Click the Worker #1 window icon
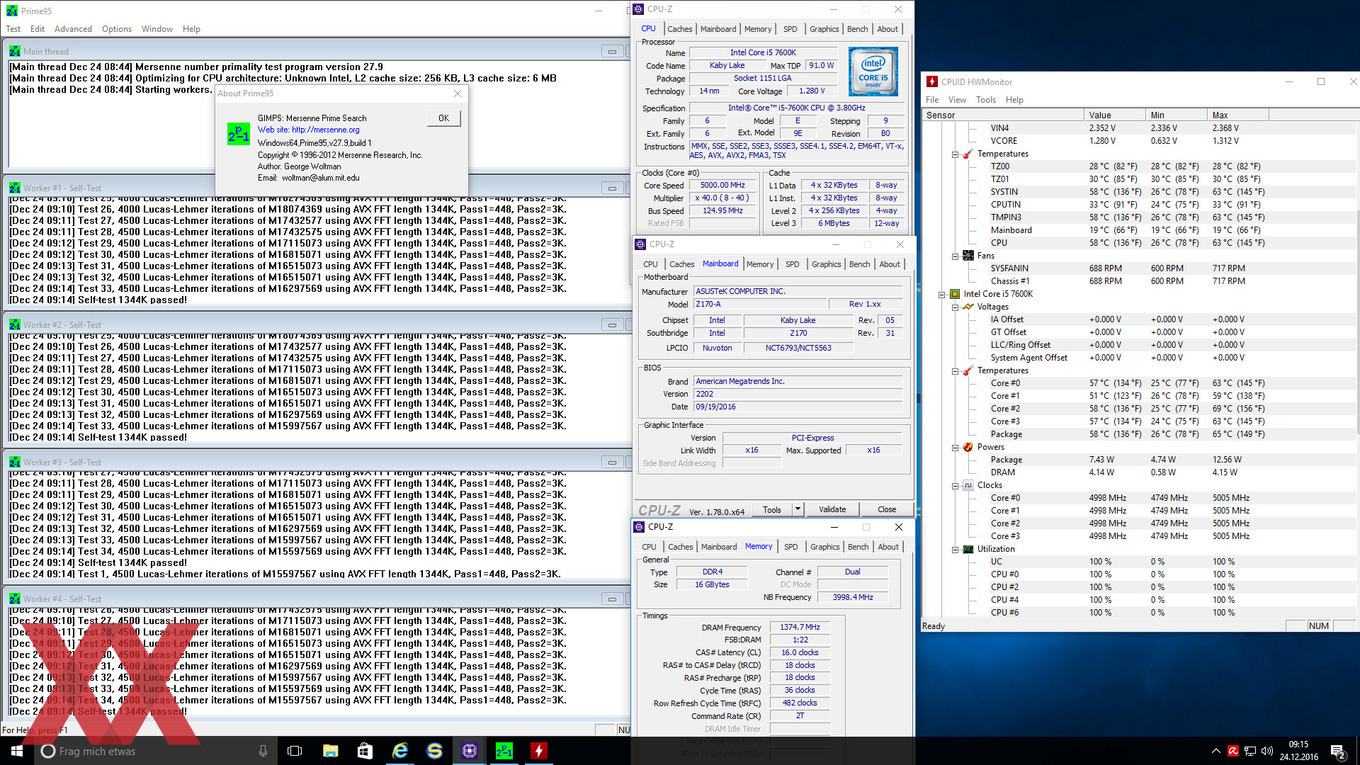Image resolution: width=1360 pixels, height=765 pixels. 15,187
